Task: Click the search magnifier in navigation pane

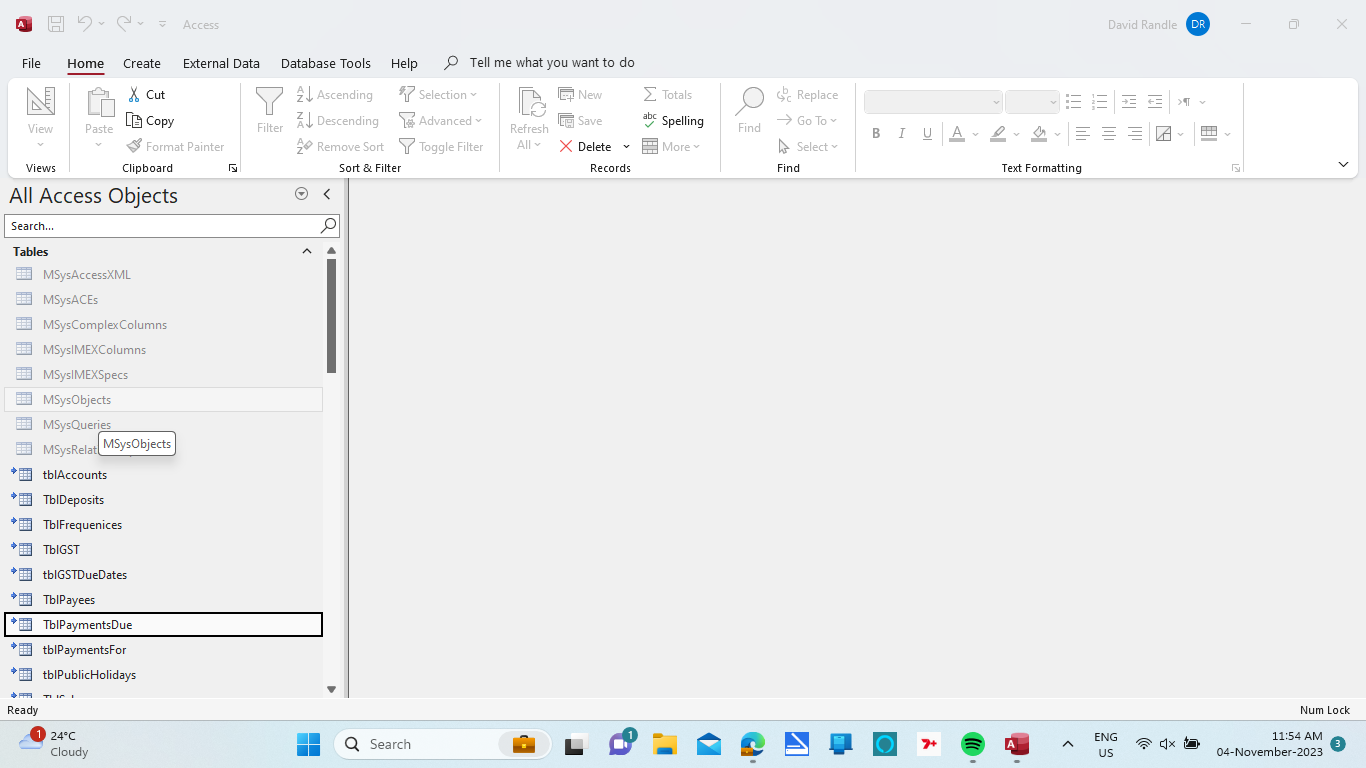Action: [x=328, y=226]
